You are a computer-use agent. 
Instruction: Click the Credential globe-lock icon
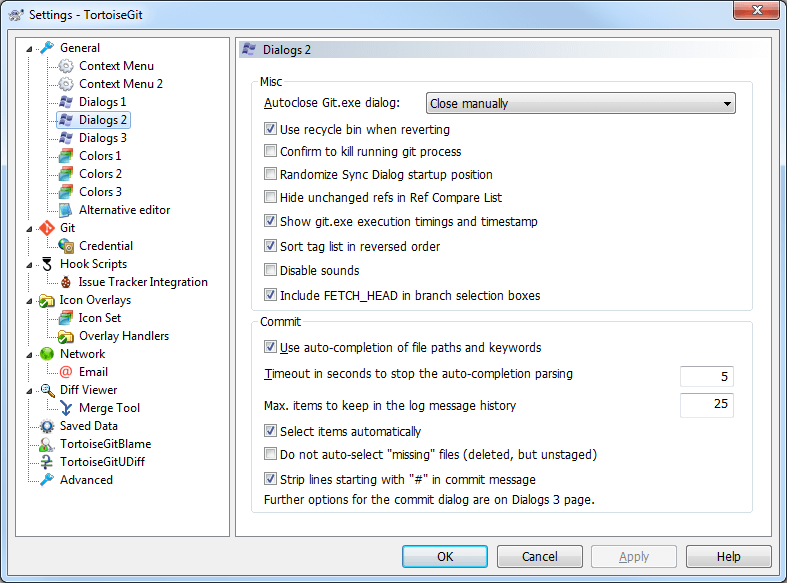pyautogui.click(x=66, y=246)
